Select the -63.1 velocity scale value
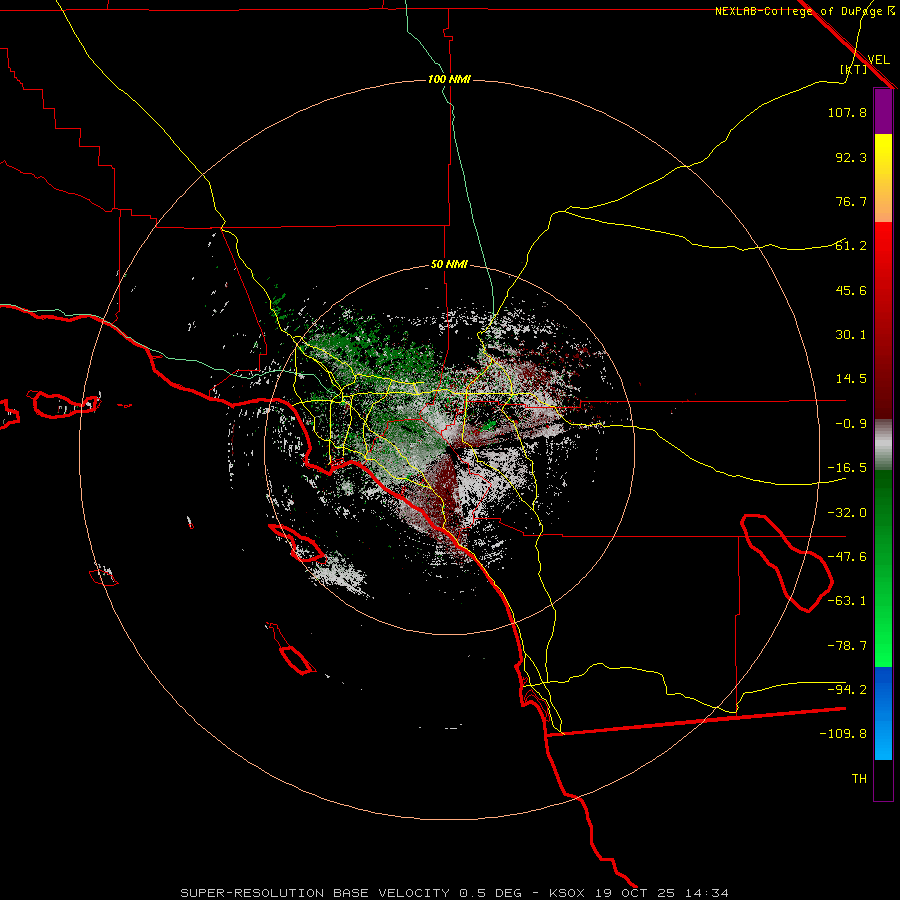Viewport: 900px width, 900px height. click(847, 601)
